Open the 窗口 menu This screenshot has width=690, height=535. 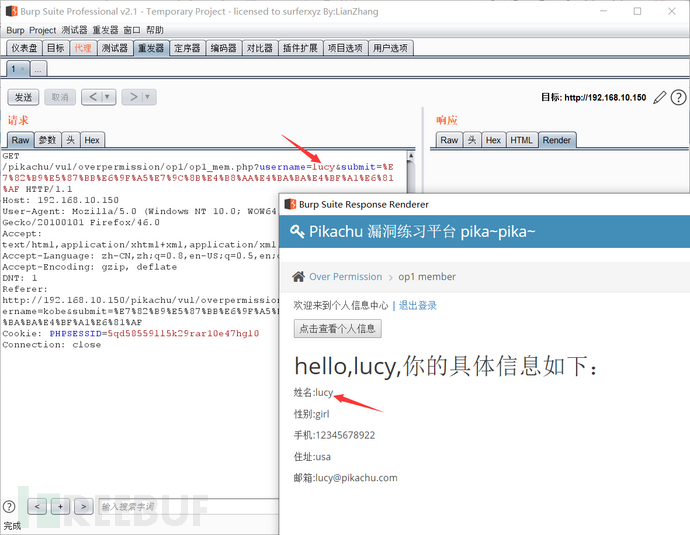[132, 30]
